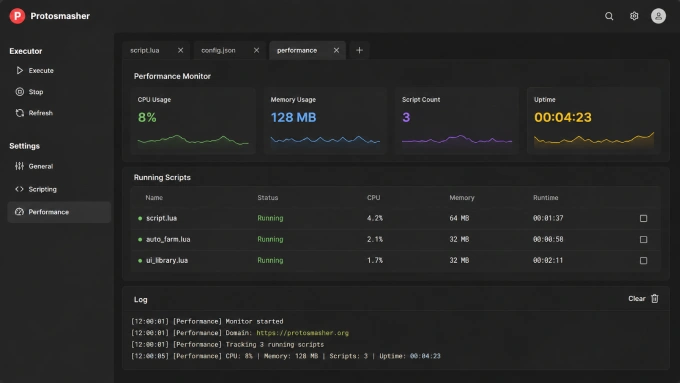Select the ui_library.lua row name

(x=167, y=261)
